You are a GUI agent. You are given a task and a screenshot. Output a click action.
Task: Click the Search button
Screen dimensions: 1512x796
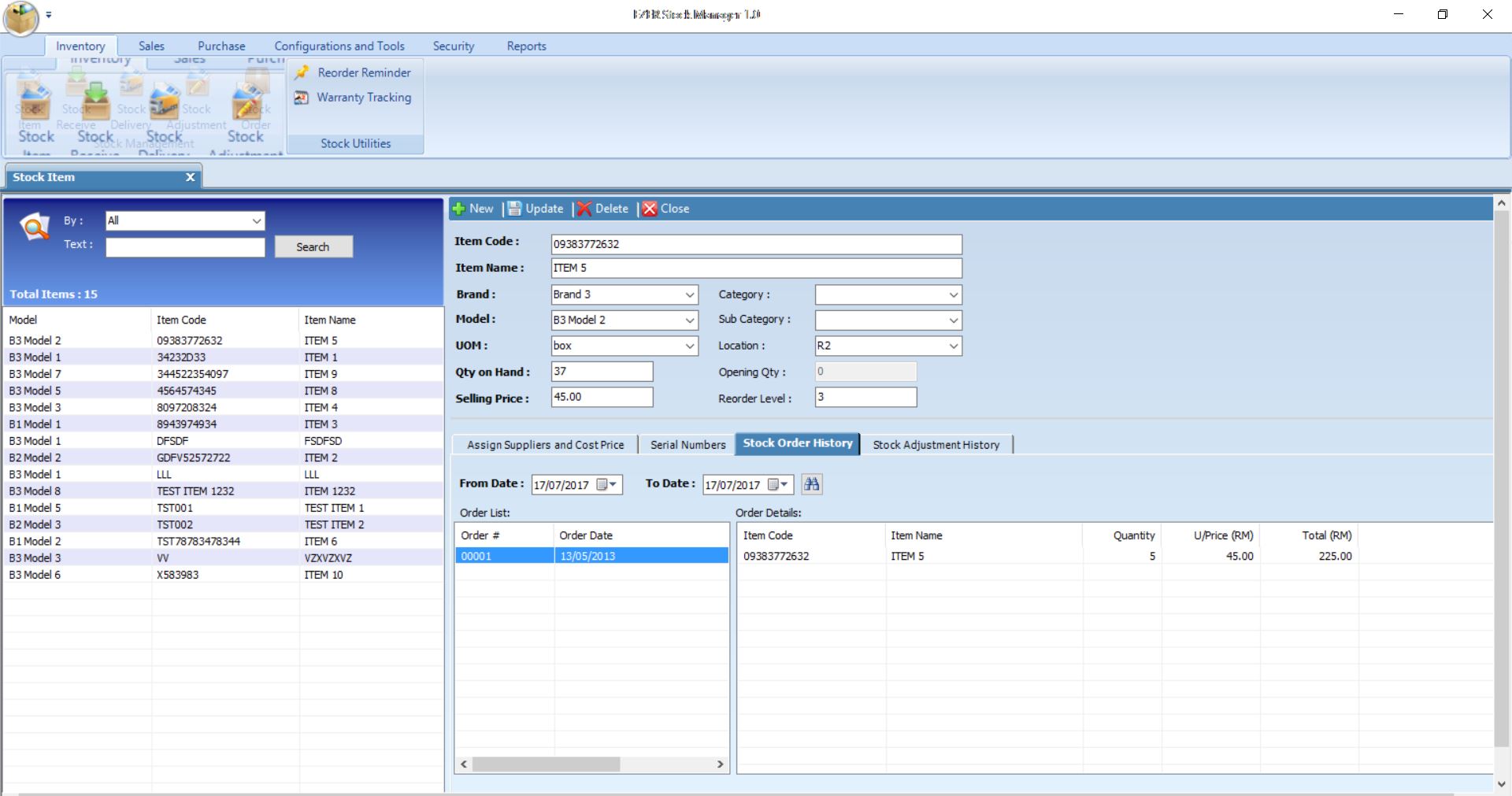313,247
